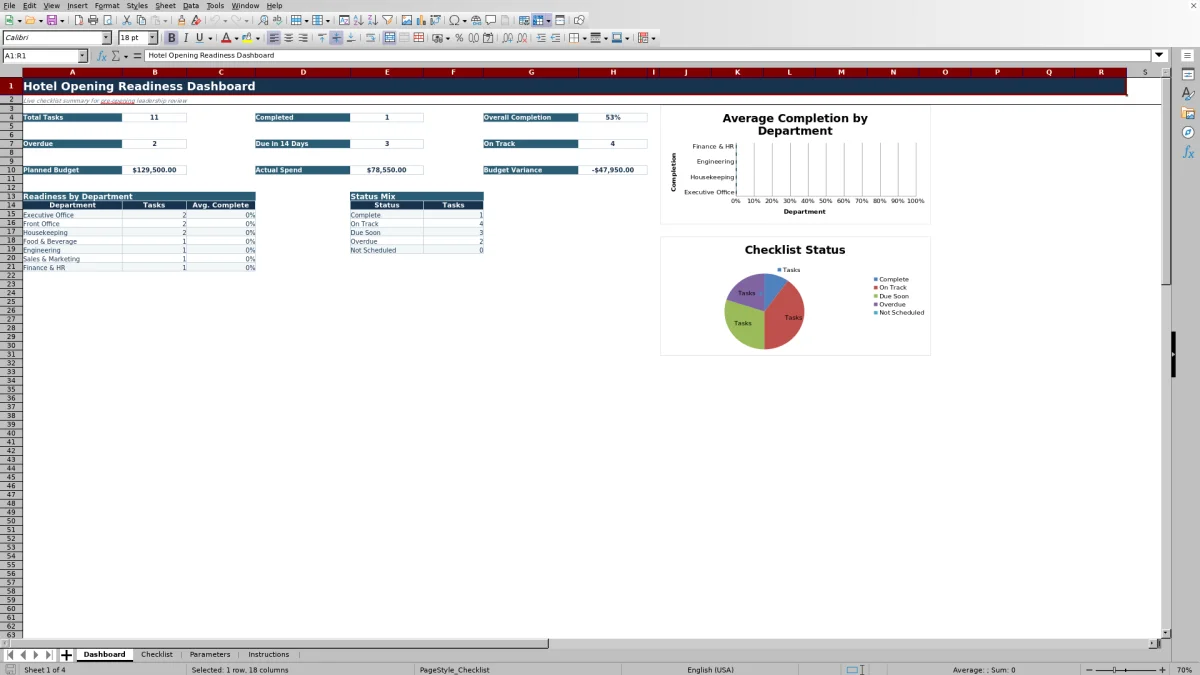Image resolution: width=1200 pixels, height=675 pixels.
Task: Toggle Align Left
Action: point(273,38)
